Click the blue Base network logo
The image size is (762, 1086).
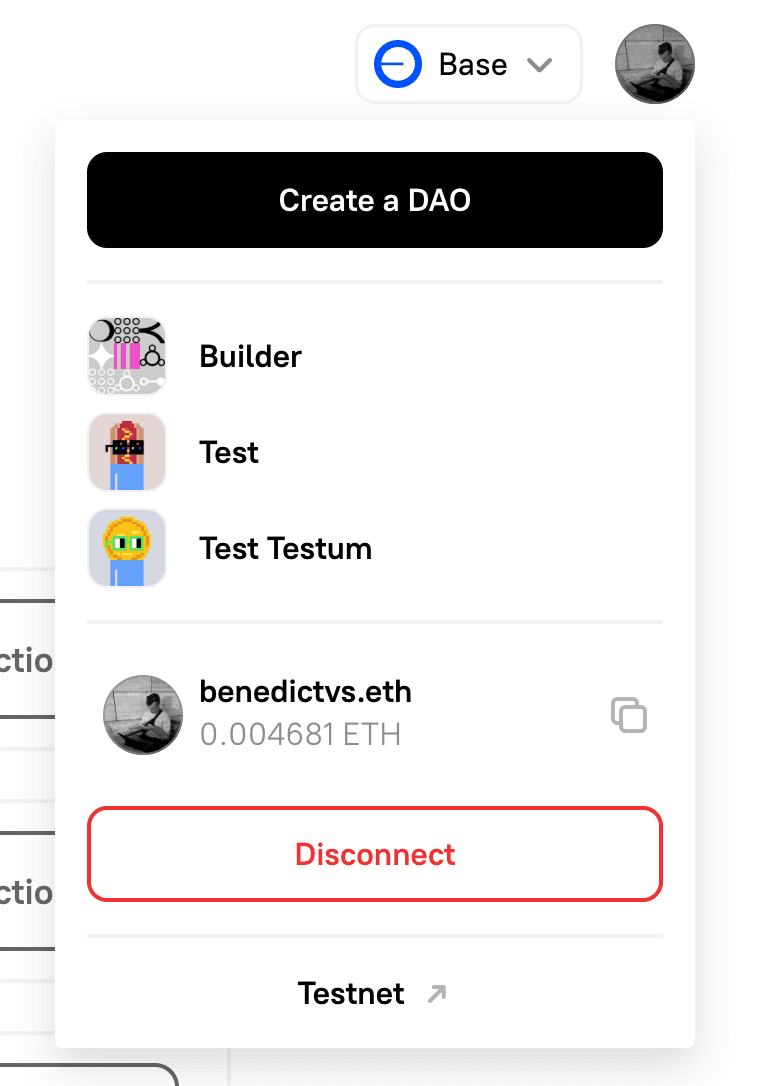[398, 64]
